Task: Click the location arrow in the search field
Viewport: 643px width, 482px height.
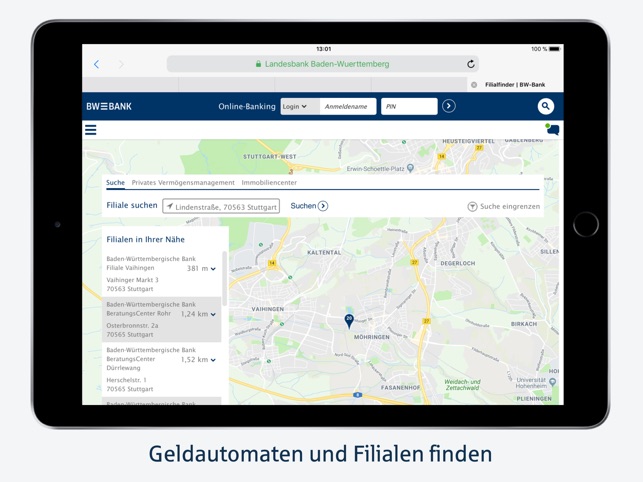Action: pyautogui.click(x=169, y=206)
